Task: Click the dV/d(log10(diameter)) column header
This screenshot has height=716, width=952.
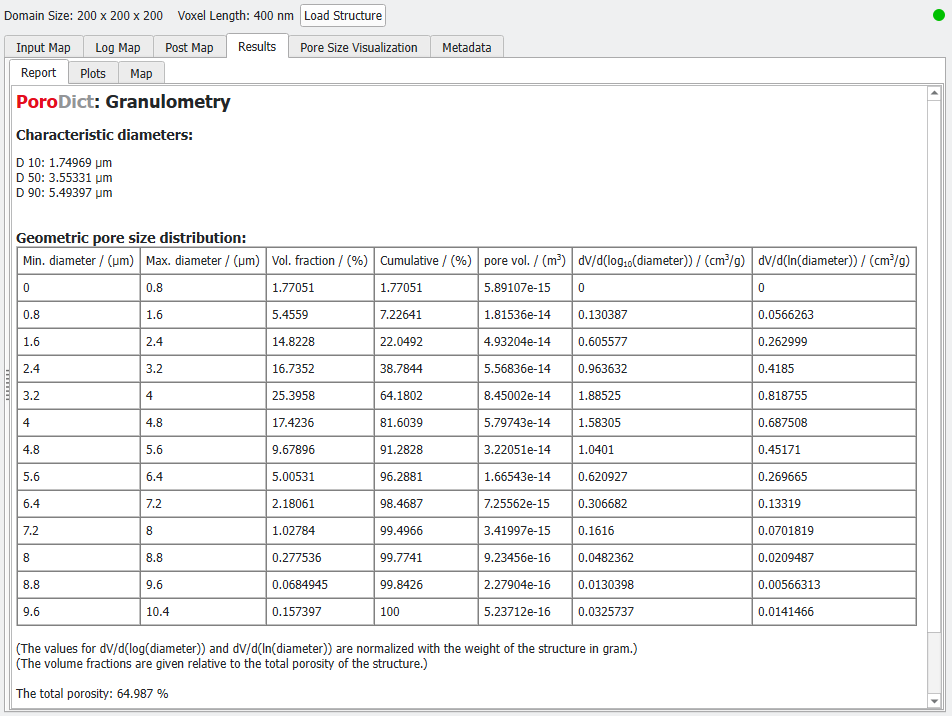Action: [662, 261]
